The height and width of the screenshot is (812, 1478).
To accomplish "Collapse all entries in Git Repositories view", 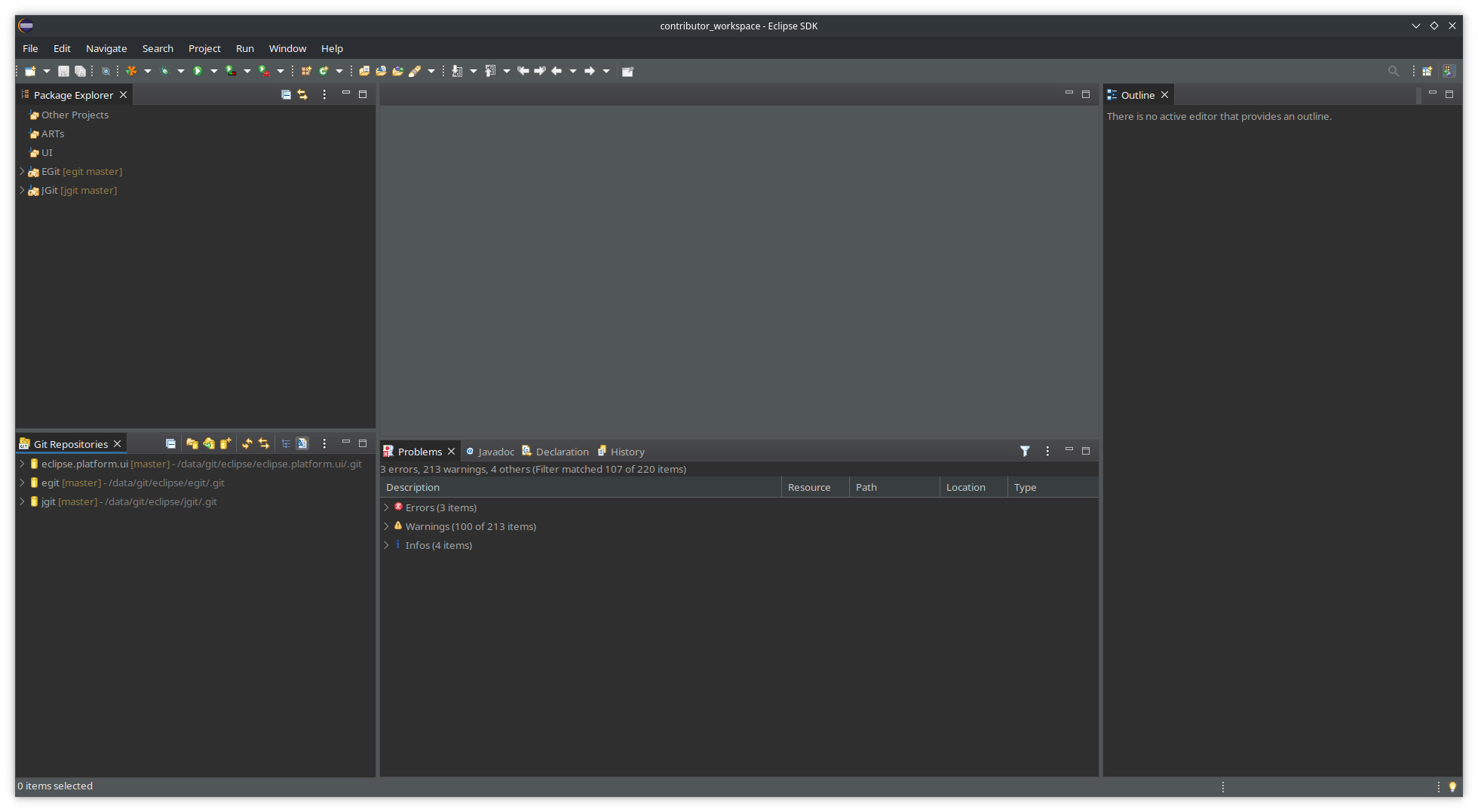I will pyautogui.click(x=170, y=443).
